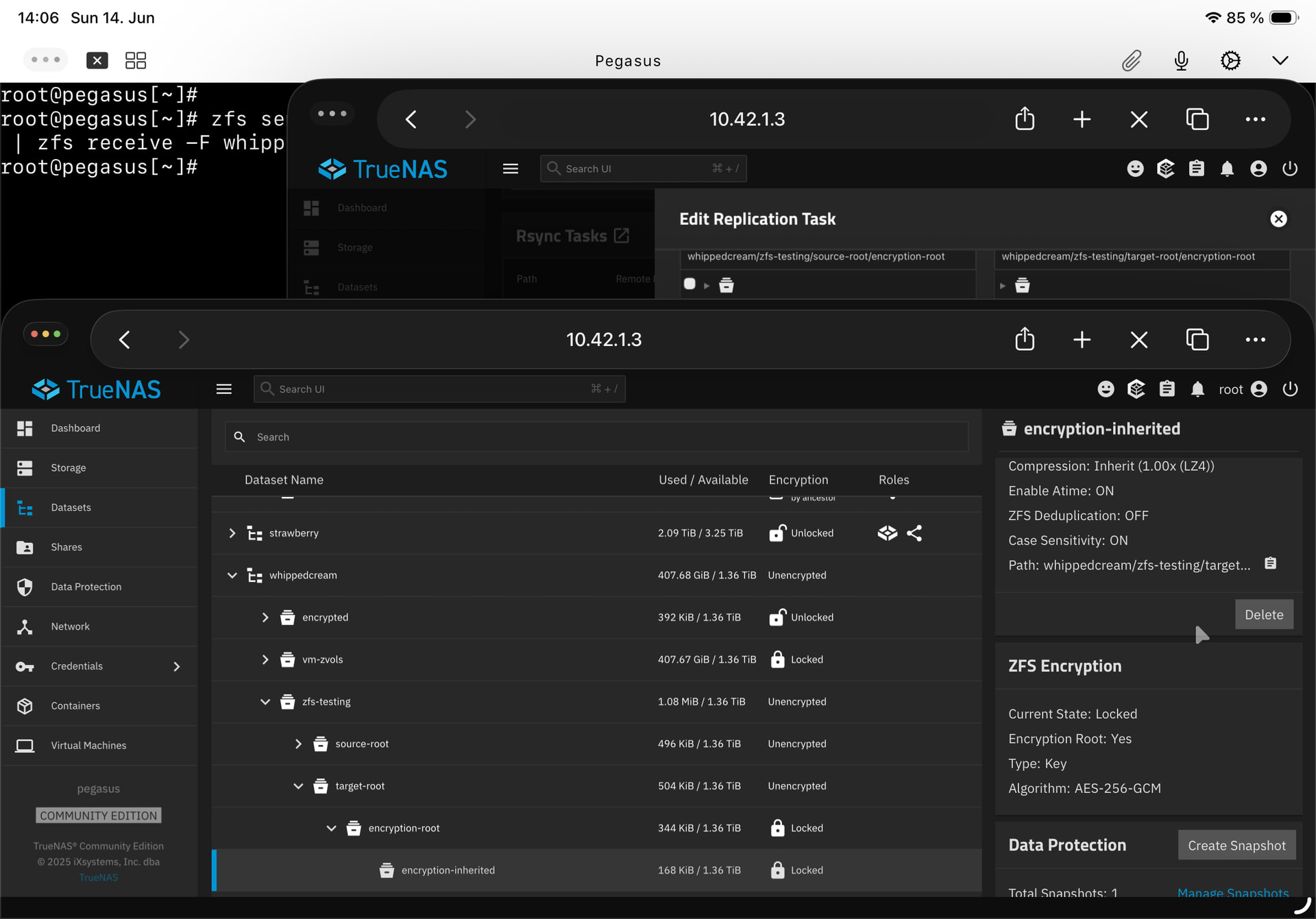The width and height of the screenshot is (1316, 919).
Task: Click the Datasets tree icon in sidebar
Action: tap(25, 508)
